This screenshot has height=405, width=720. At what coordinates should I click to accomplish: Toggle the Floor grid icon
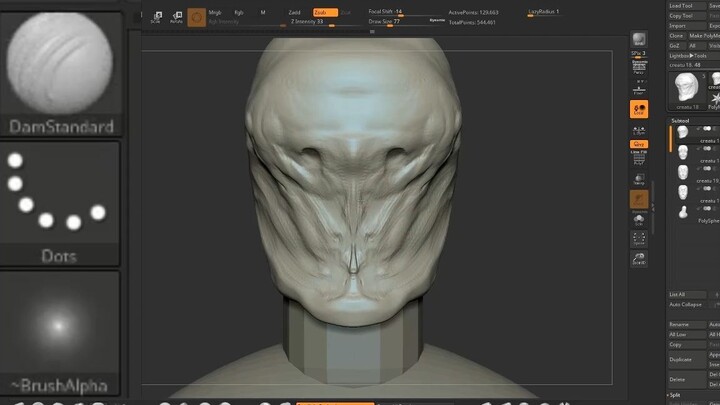[639, 88]
